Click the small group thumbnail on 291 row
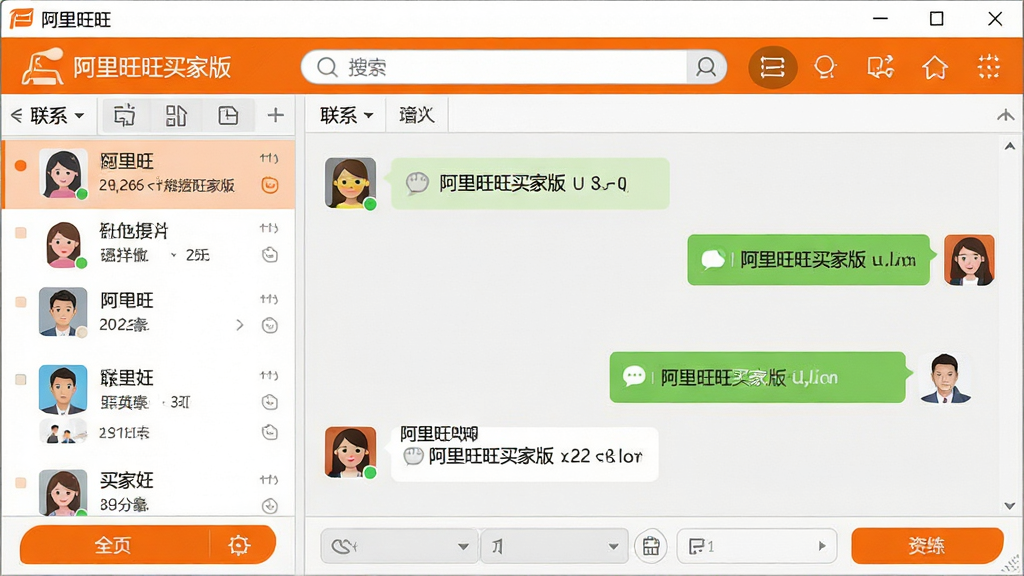 pyautogui.click(x=63, y=432)
